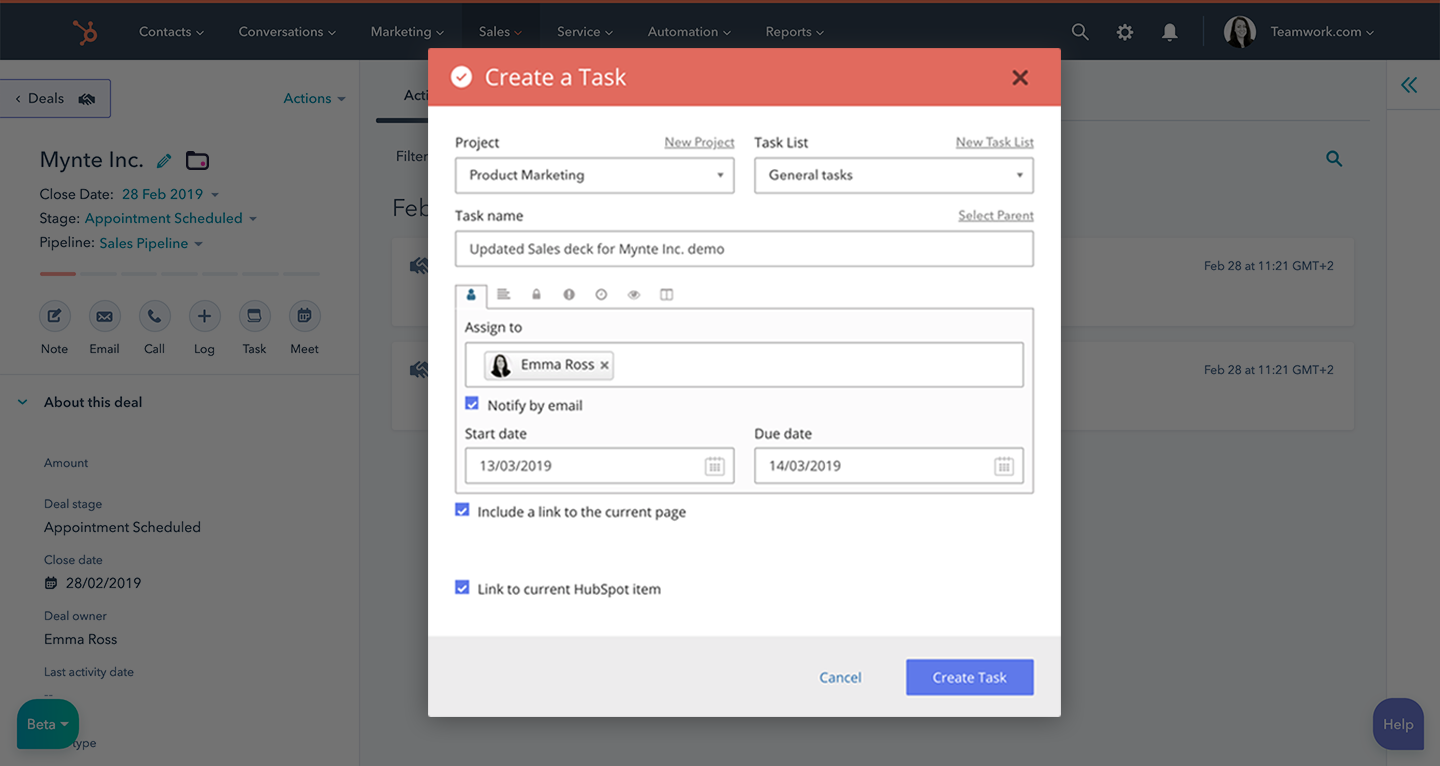Click the Select Parent link

coord(996,215)
